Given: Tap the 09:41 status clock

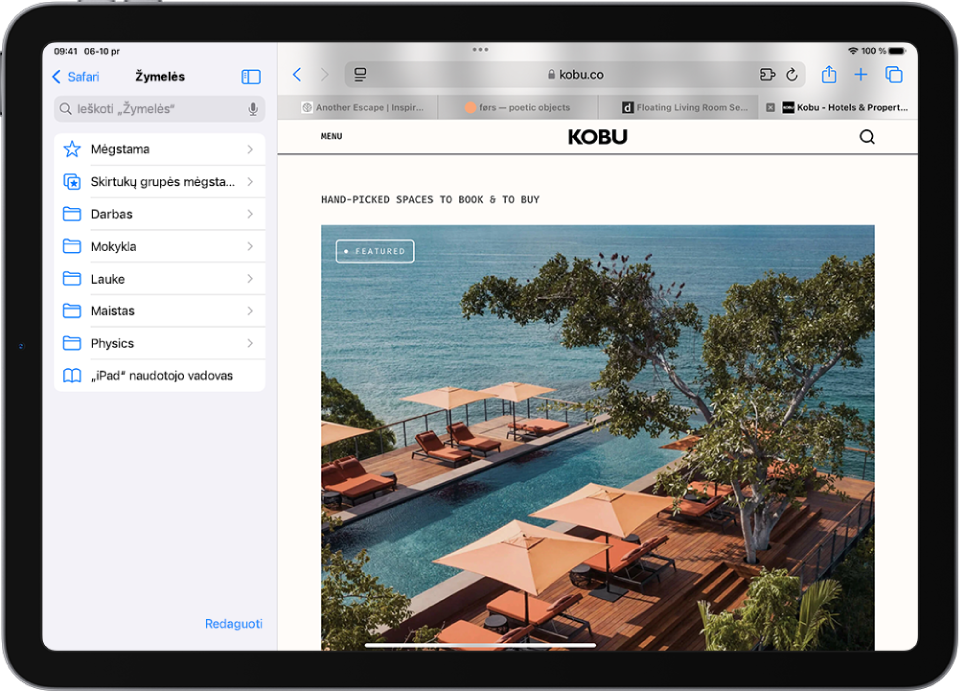Looking at the screenshot, I should 66,51.
